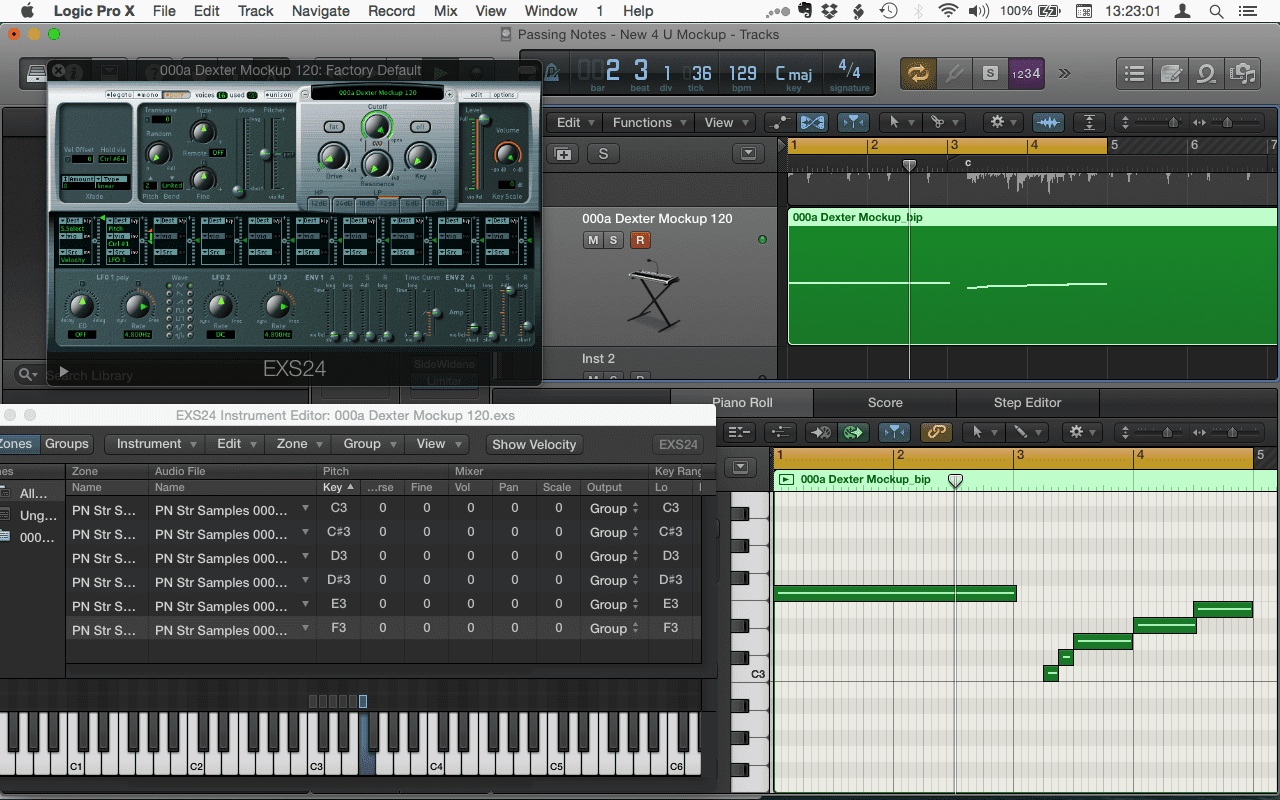Toggle MIDI In button in Piano Roll
Viewport: 1280px width, 800px height.
click(x=821, y=432)
